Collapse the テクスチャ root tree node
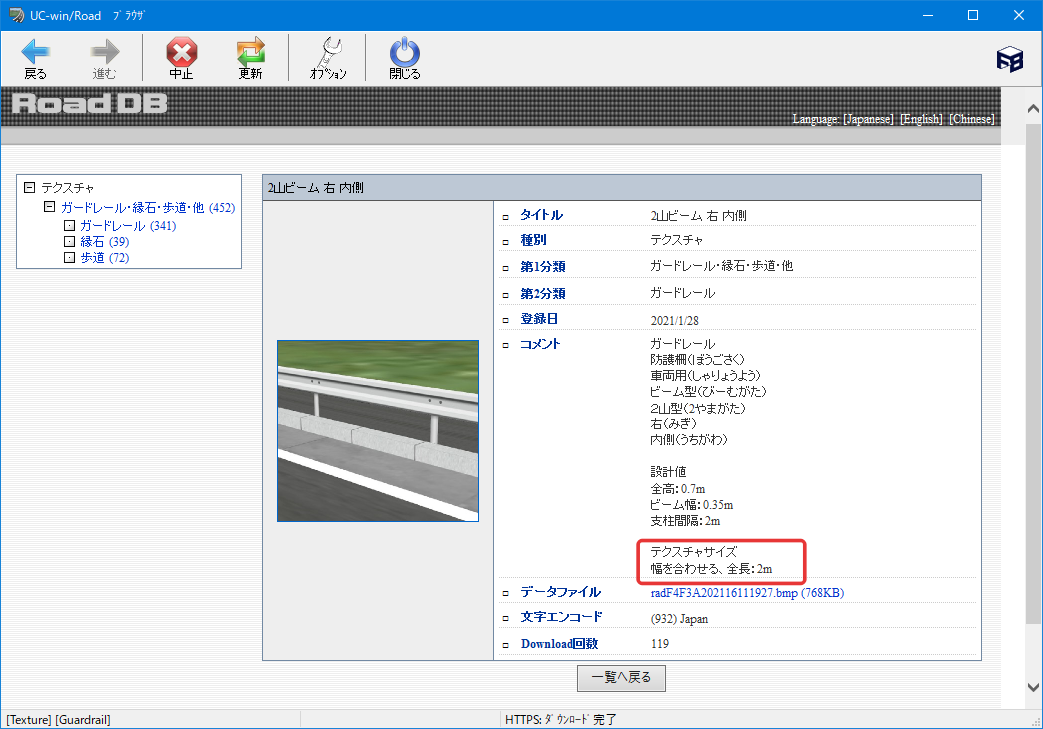Image resolution: width=1043 pixels, height=729 pixels. point(29,188)
